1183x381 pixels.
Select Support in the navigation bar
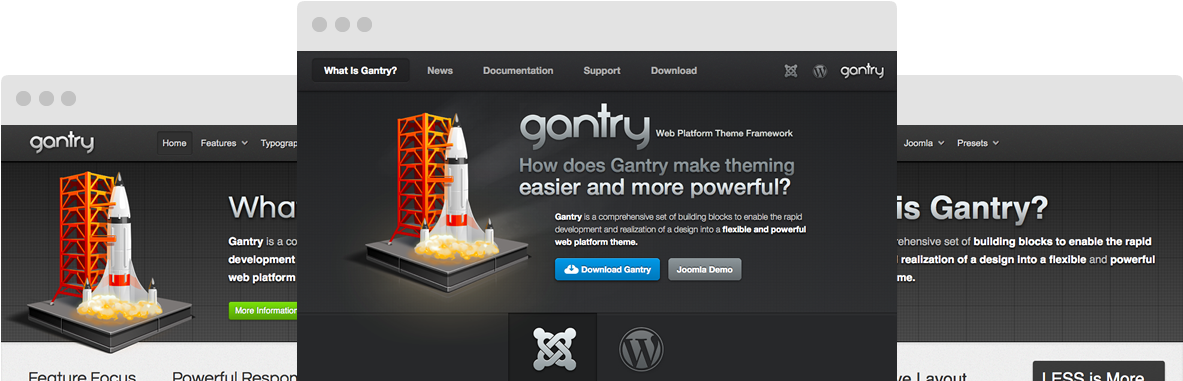(x=601, y=70)
